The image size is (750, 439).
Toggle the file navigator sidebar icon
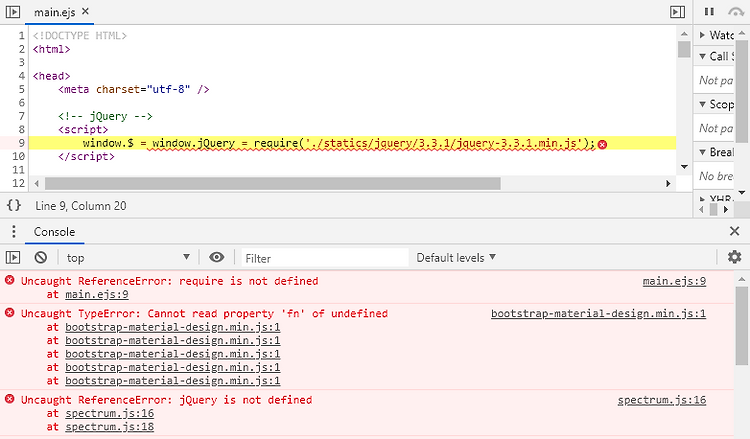tap(12, 11)
